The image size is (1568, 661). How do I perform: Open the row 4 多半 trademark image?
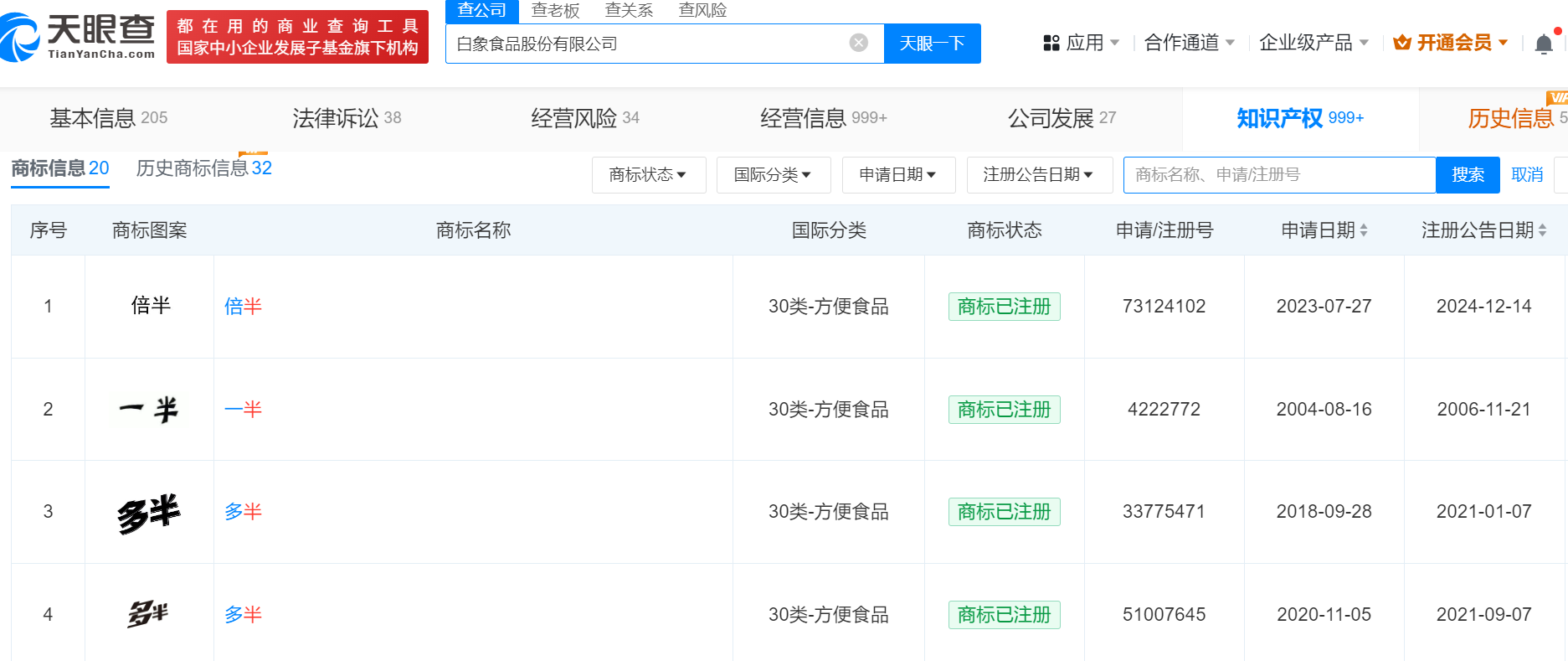[148, 614]
